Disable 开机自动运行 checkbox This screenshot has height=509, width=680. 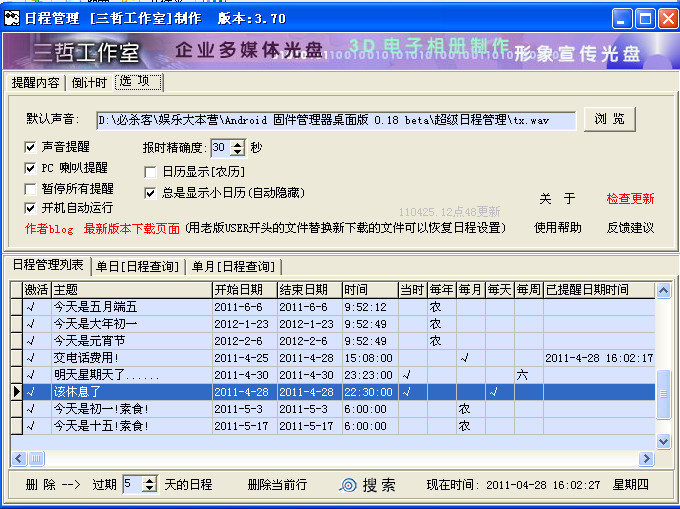31,208
